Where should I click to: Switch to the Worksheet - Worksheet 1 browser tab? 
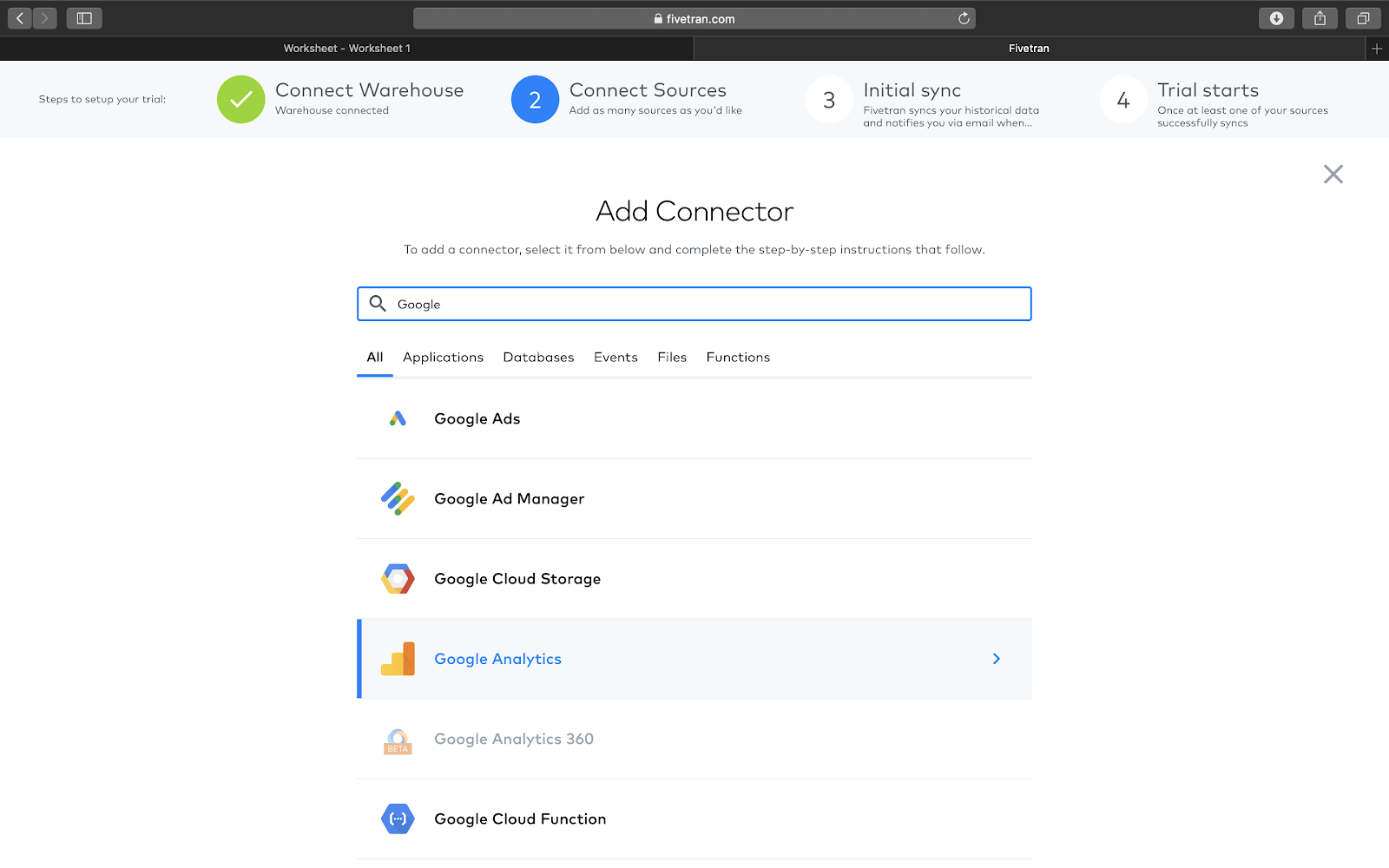click(347, 49)
